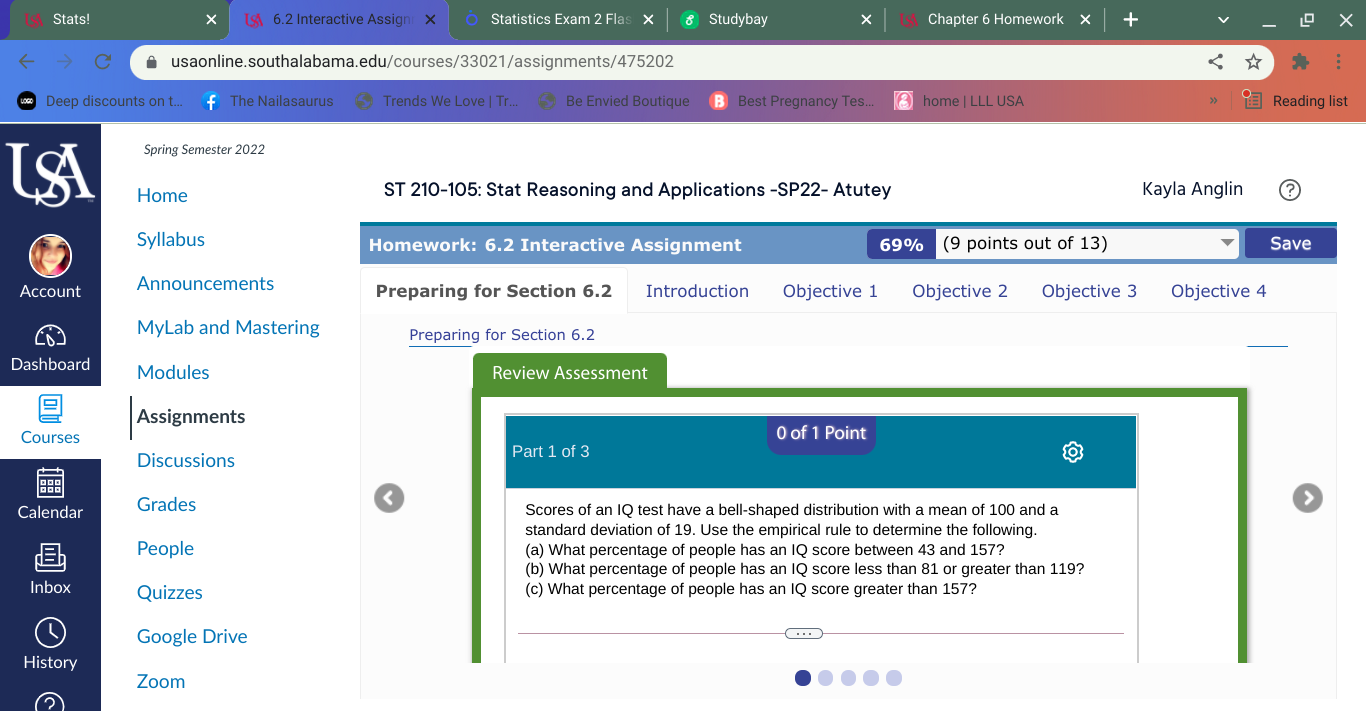View History in the sidebar
1366x711 pixels.
[50, 645]
